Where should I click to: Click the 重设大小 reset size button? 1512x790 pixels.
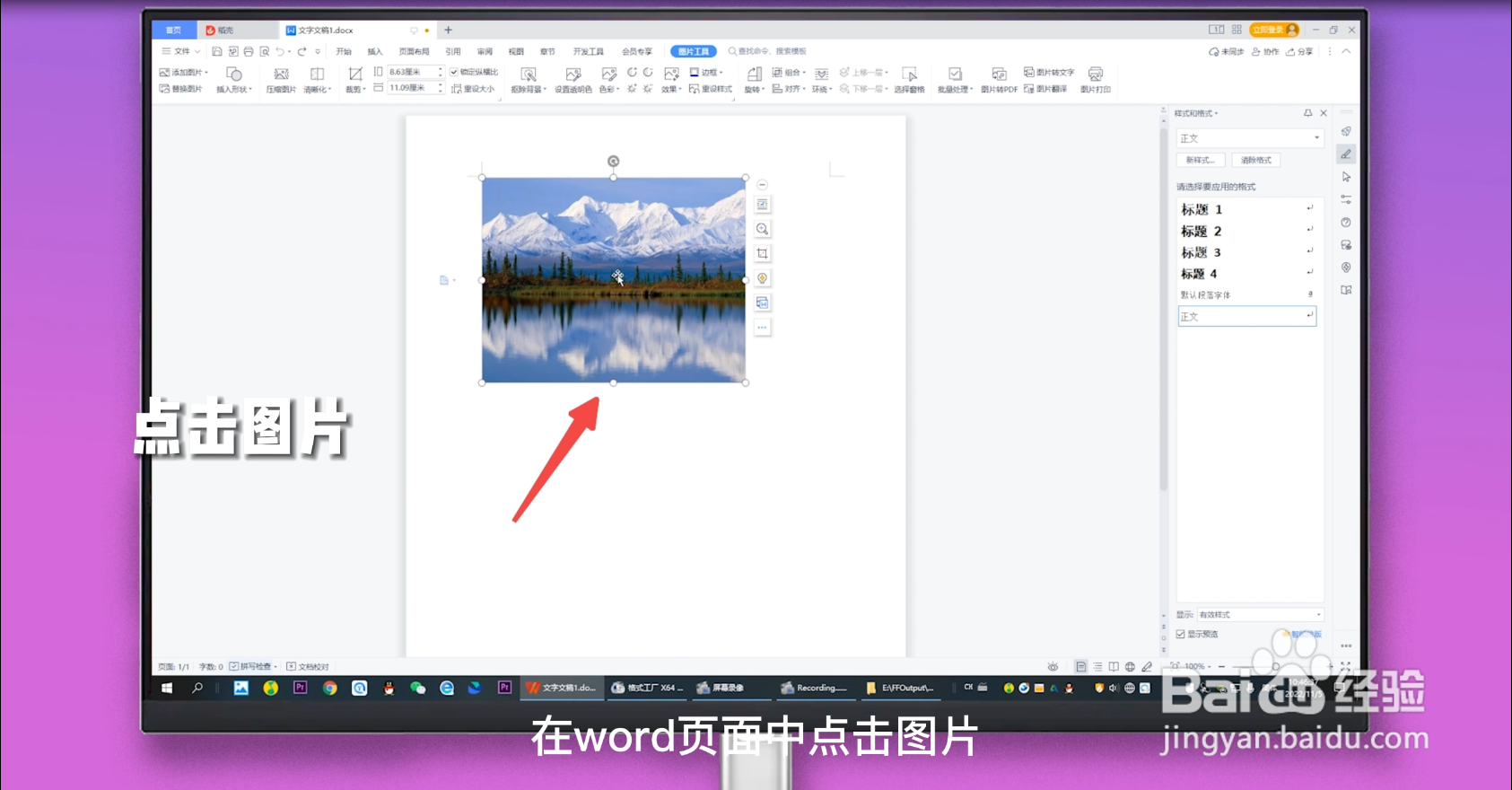tap(473, 89)
